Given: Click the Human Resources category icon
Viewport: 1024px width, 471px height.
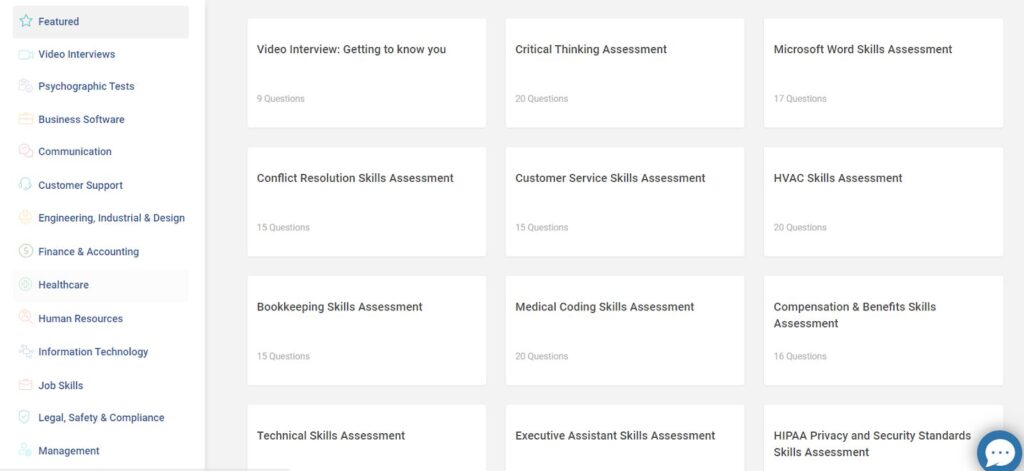Looking at the screenshot, I should point(25,317).
